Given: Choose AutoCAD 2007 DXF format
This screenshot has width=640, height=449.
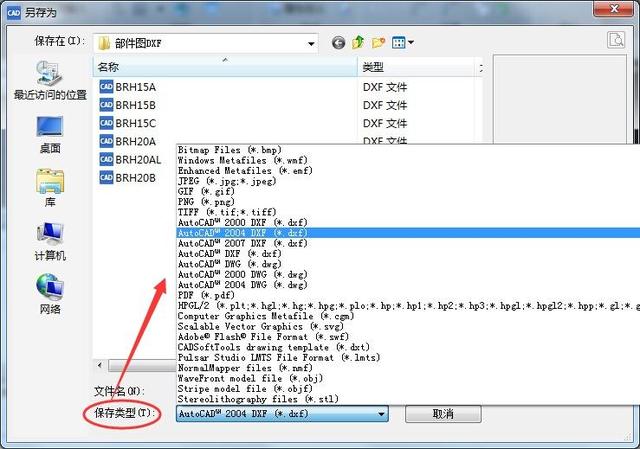Looking at the screenshot, I should click(408, 243).
